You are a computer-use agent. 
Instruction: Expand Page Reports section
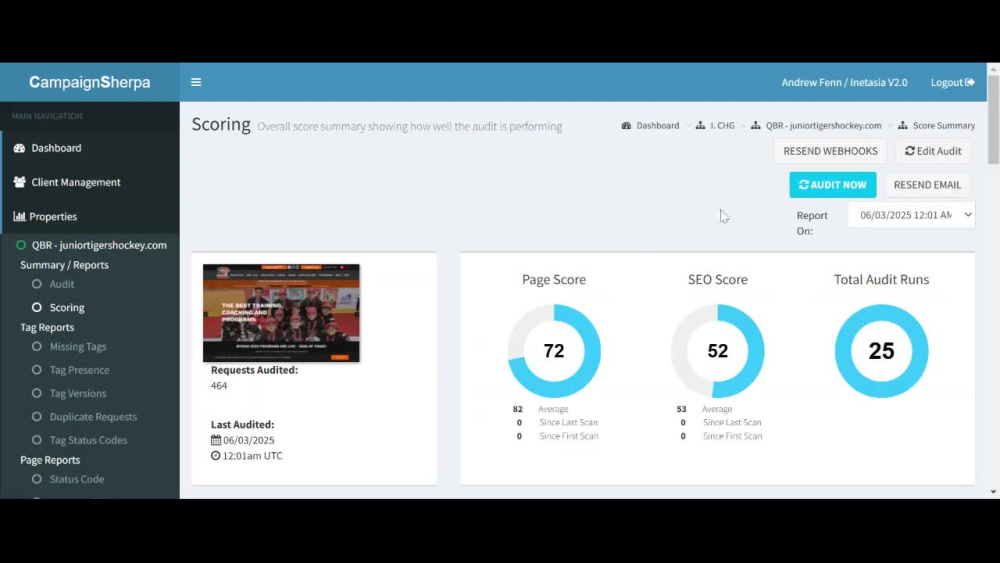(50, 460)
